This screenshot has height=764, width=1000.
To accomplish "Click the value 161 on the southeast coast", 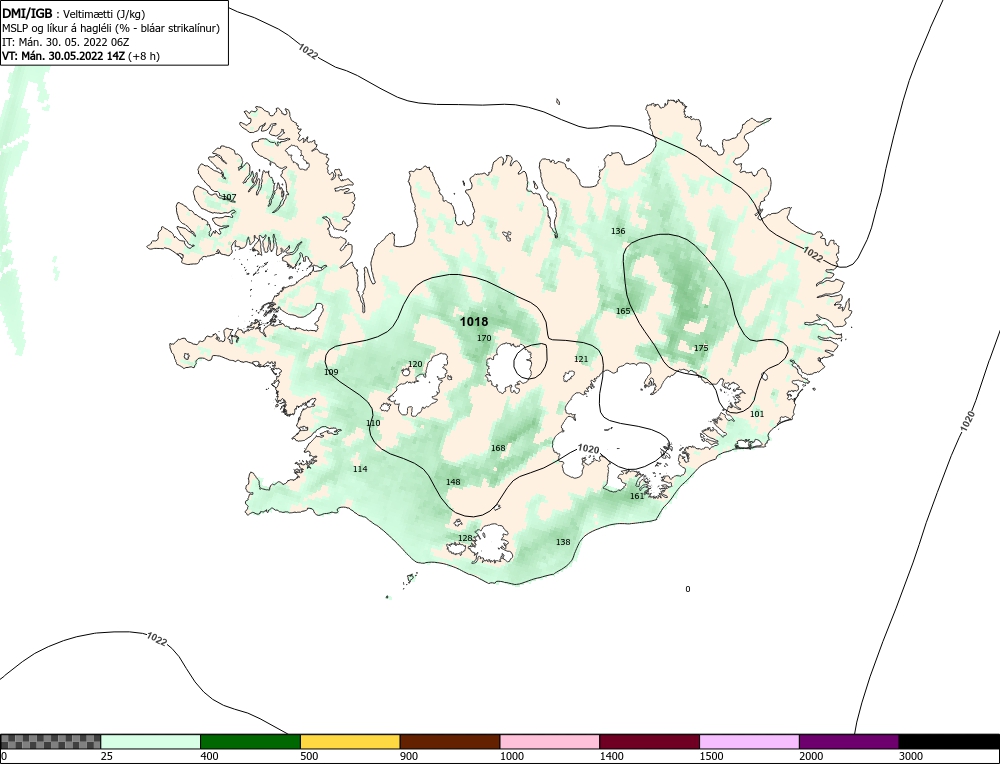I will [637, 496].
